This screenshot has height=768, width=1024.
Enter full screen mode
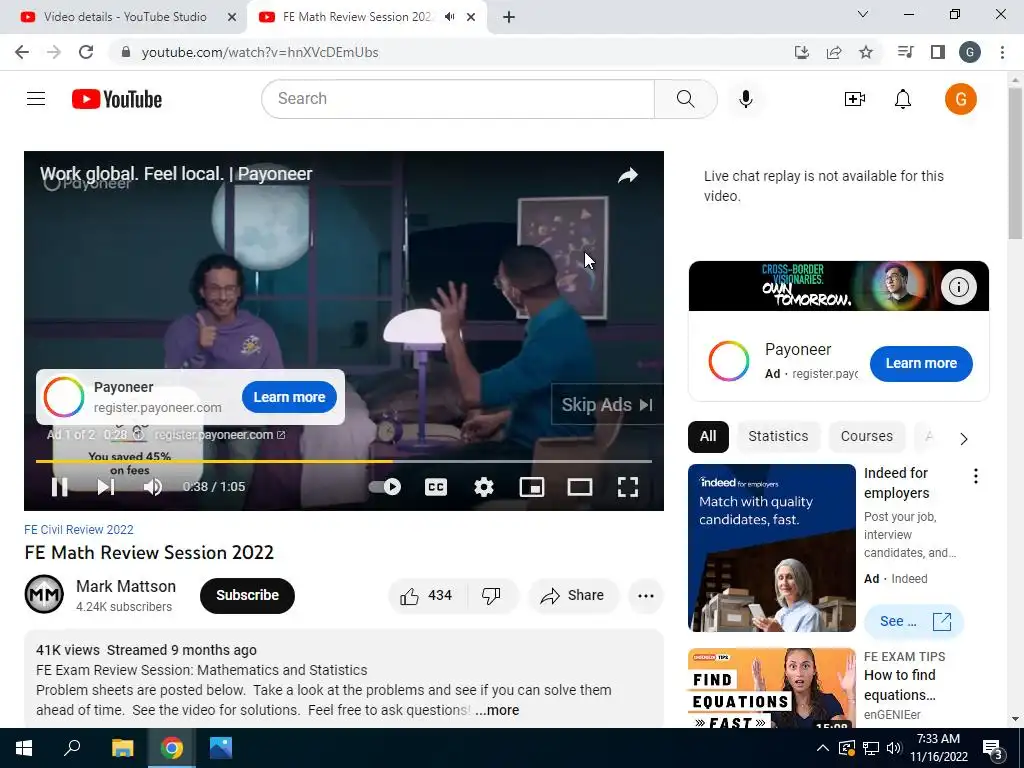coord(628,487)
